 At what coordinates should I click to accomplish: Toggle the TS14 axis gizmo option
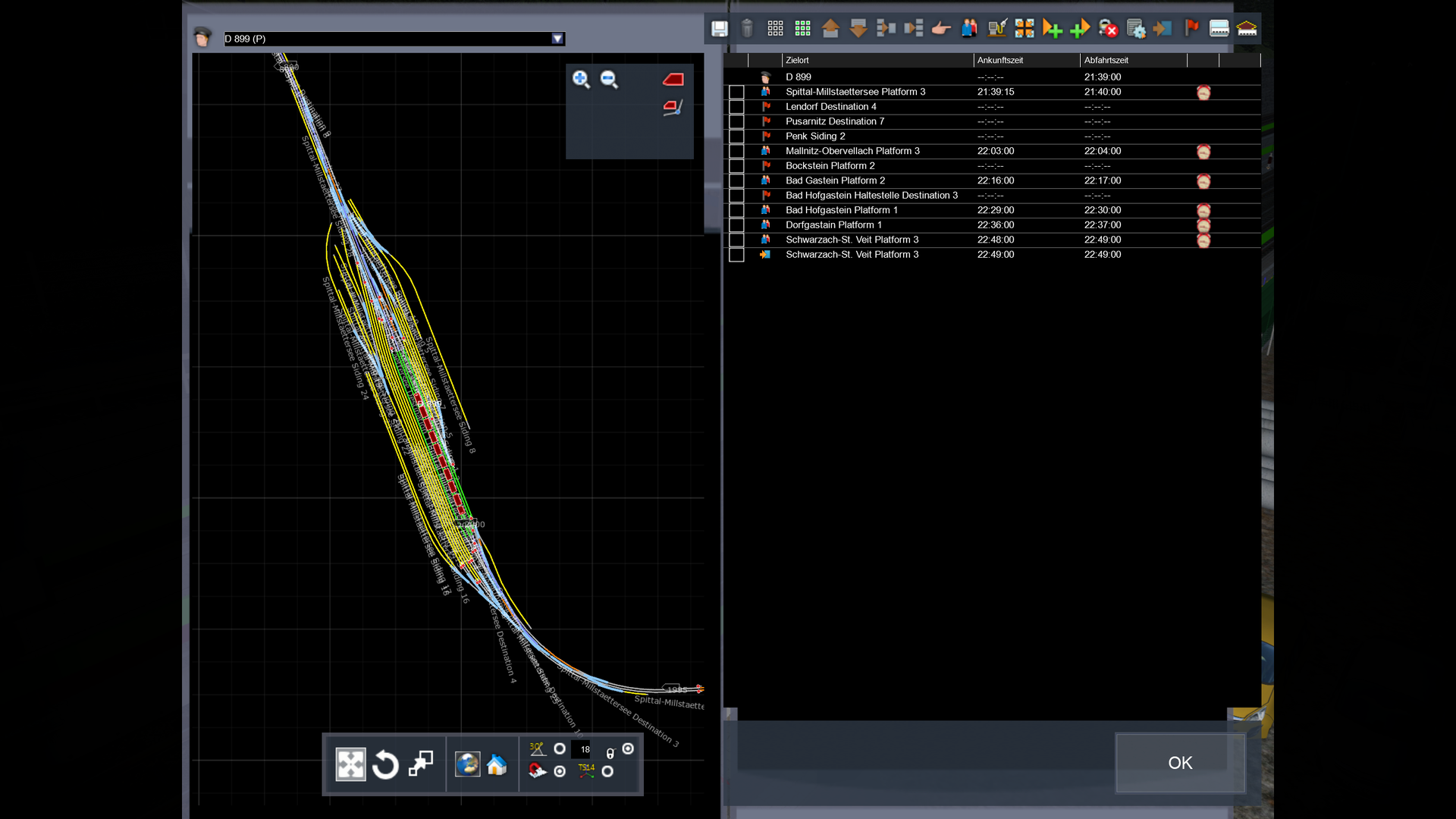(607, 772)
